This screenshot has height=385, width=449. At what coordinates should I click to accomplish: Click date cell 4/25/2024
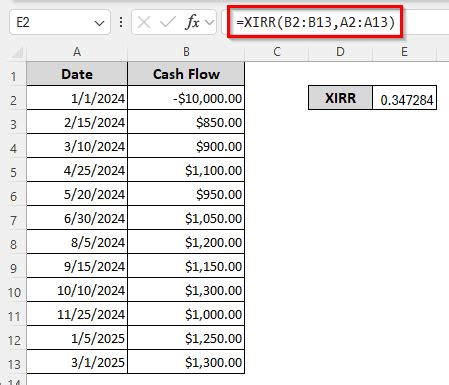click(77, 170)
